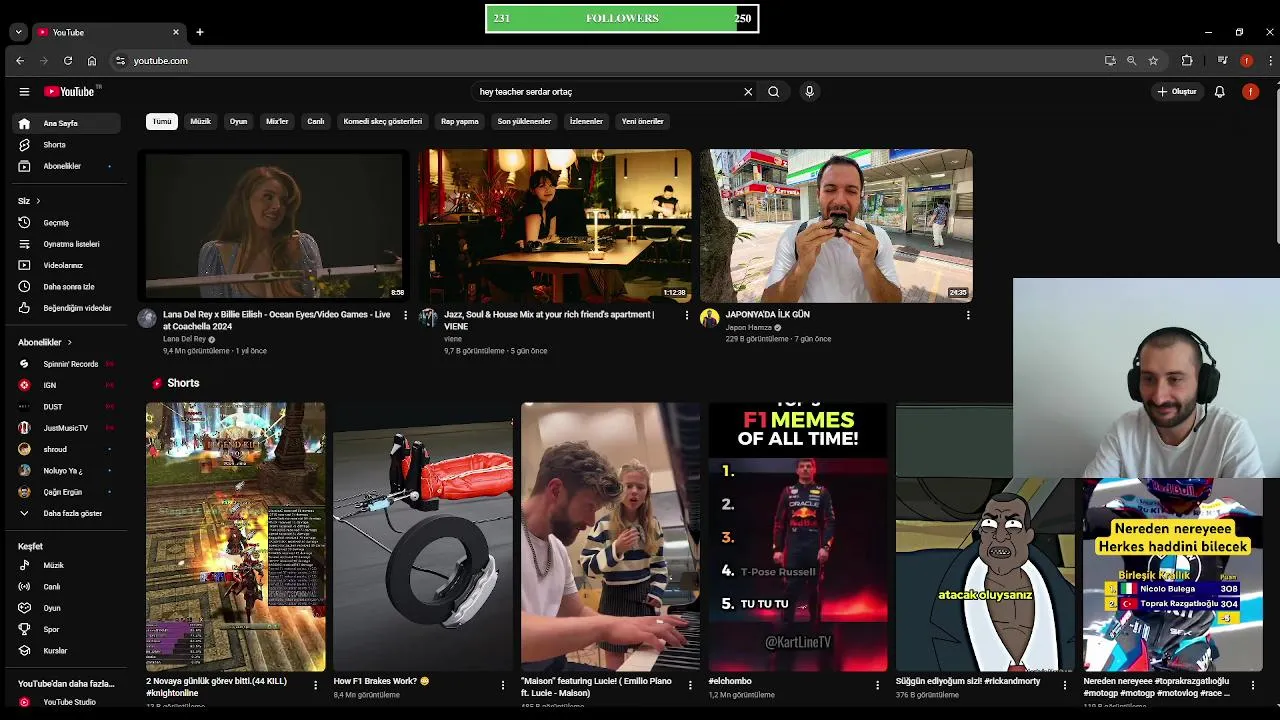Open Spinnin' Records channel

click(67, 364)
